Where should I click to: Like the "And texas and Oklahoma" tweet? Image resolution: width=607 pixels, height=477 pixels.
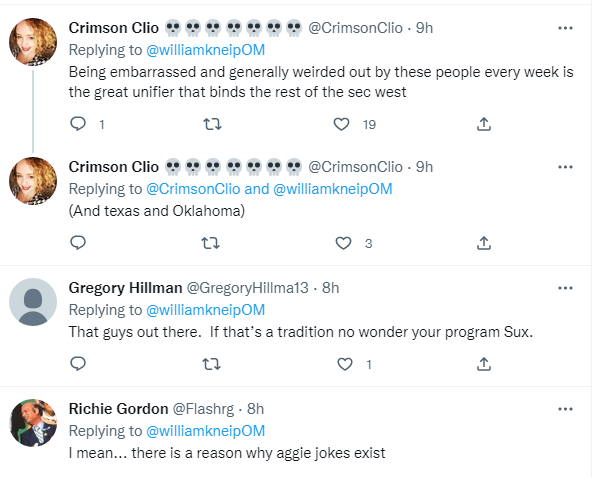coord(341,243)
